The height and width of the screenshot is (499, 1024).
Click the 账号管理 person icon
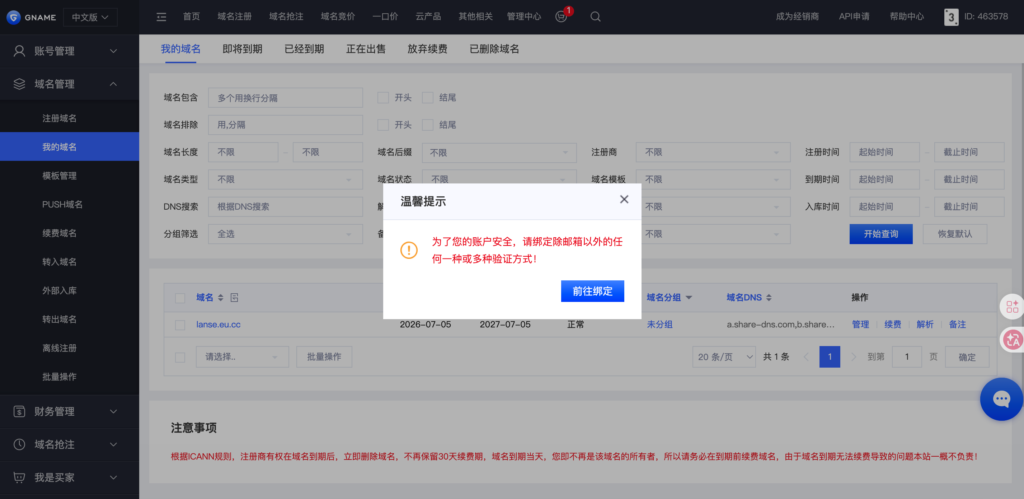pyautogui.click(x=20, y=51)
